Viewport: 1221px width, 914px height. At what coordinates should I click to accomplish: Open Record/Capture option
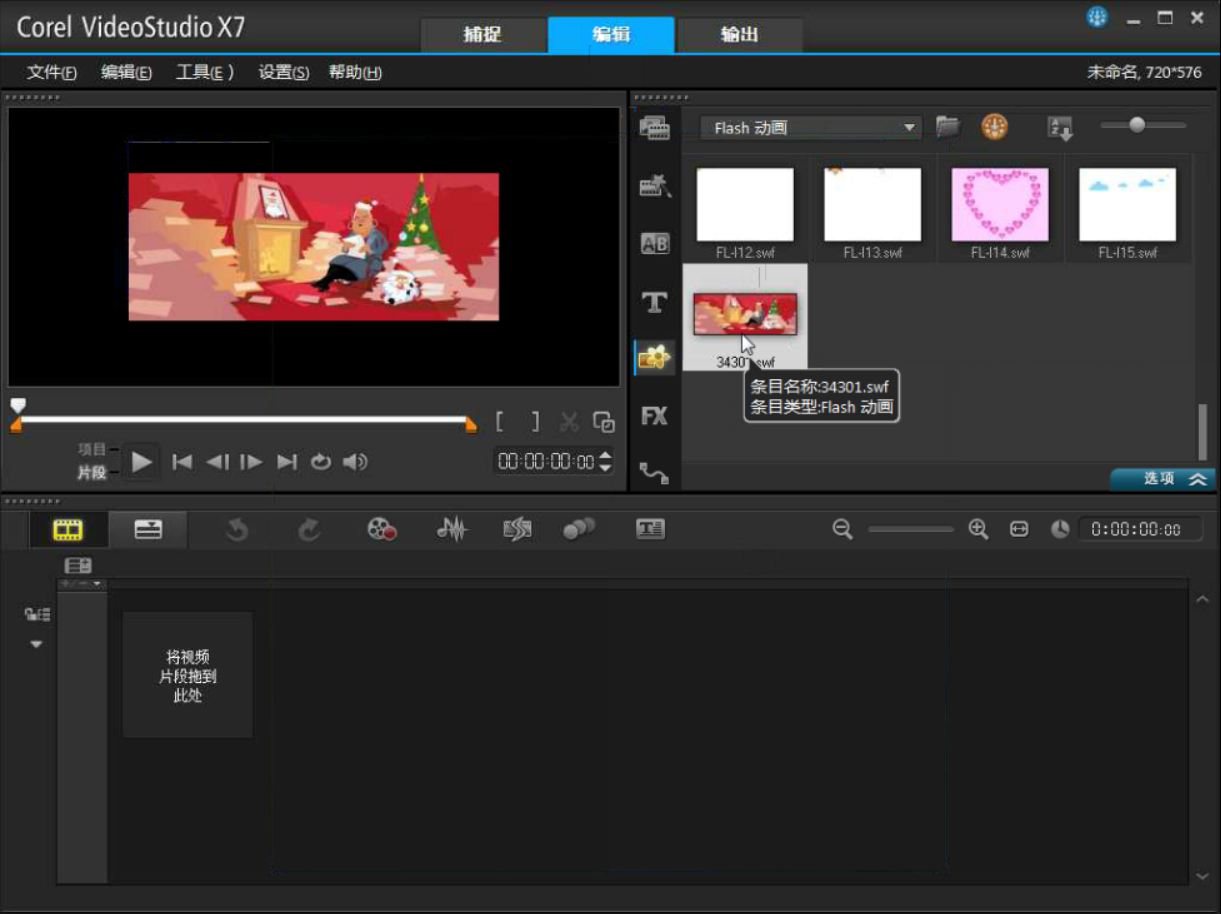[381, 530]
